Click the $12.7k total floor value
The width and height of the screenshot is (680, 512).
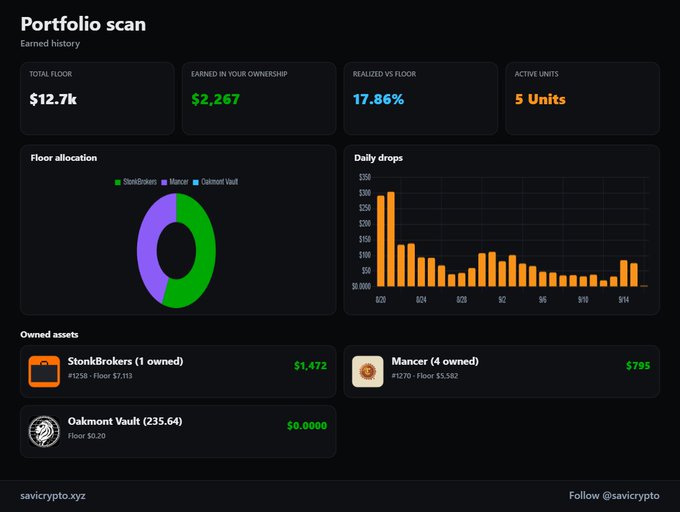tap(53, 99)
